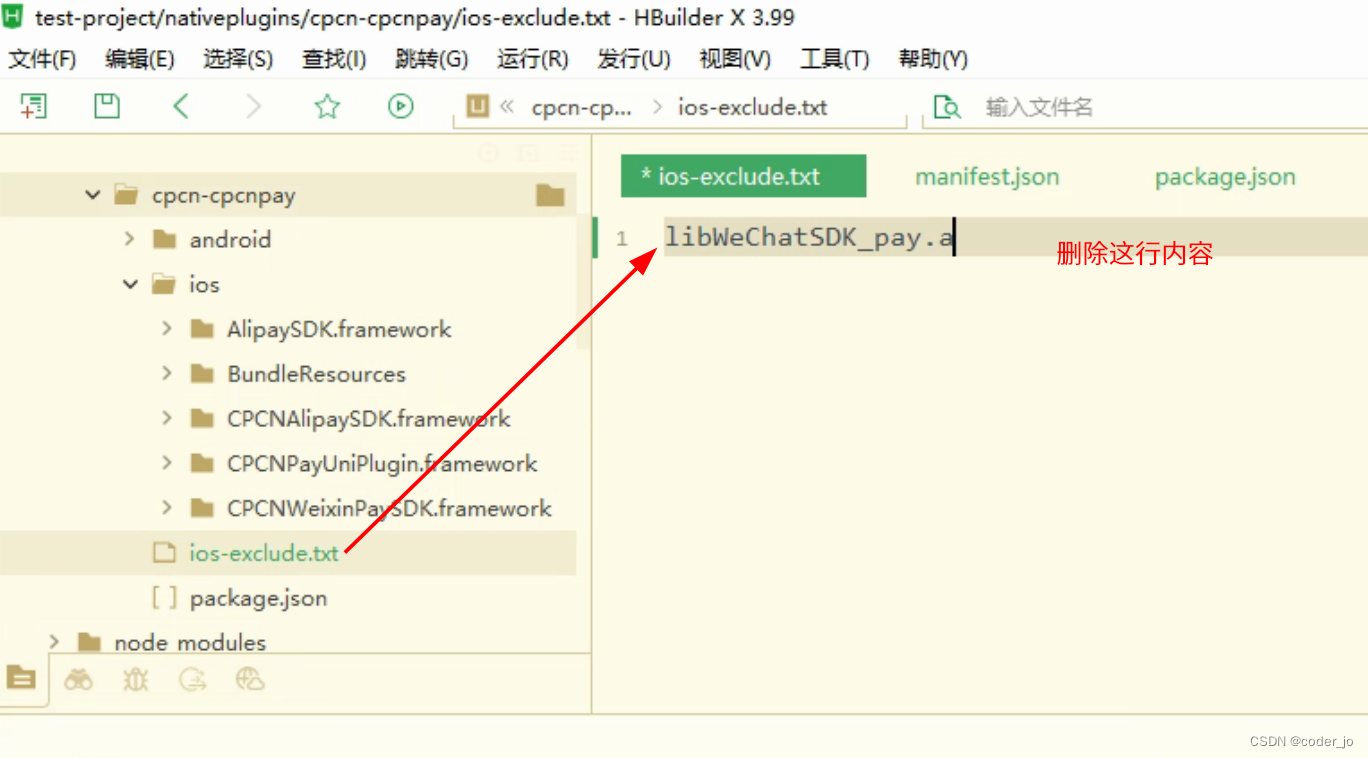Select ios-exclude.txt in the project tree
The width and height of the screenshot is (1368, 758).
264,553
